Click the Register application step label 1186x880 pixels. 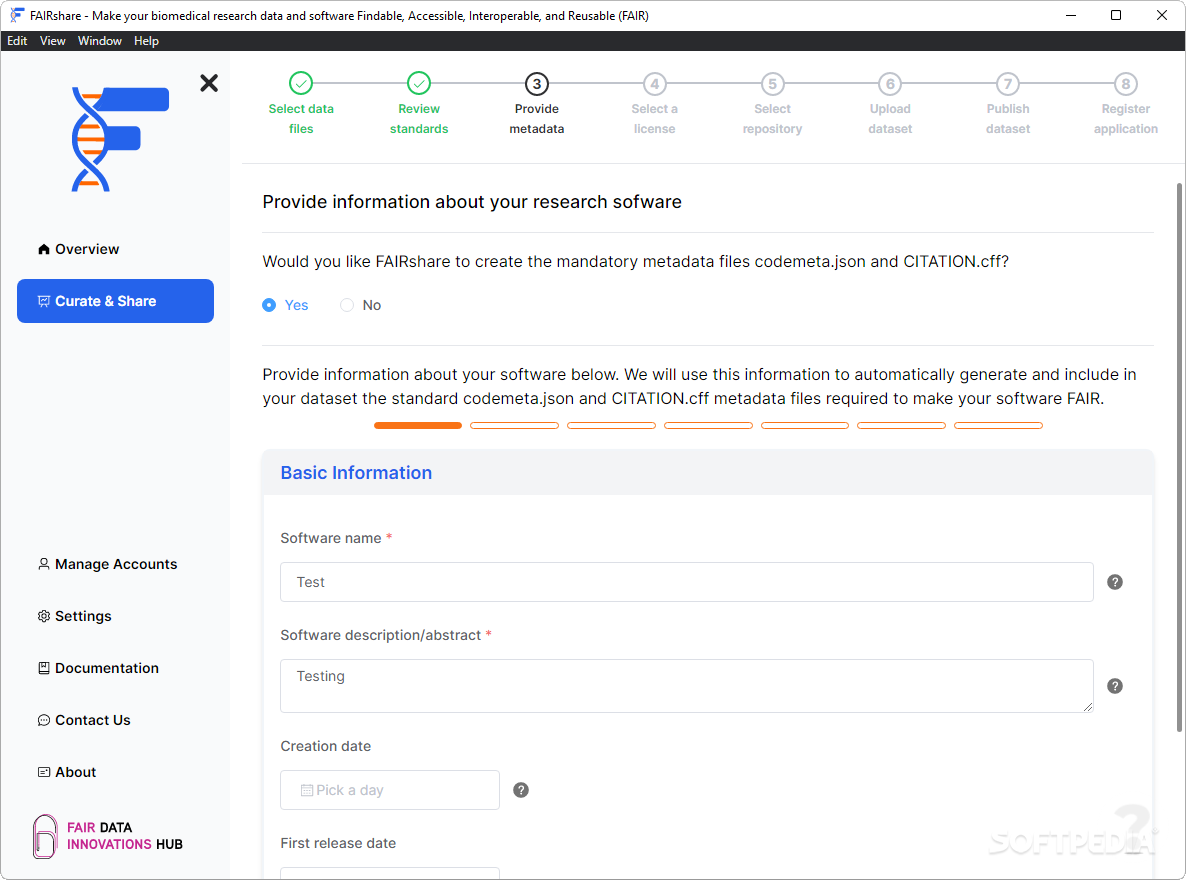click(1126, 119)
